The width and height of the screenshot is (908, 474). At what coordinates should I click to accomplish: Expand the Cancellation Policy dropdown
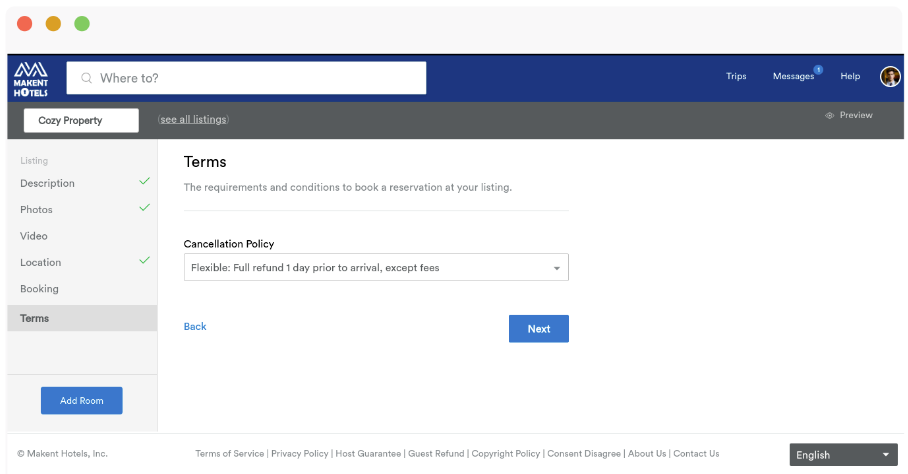tap(376, 267)
